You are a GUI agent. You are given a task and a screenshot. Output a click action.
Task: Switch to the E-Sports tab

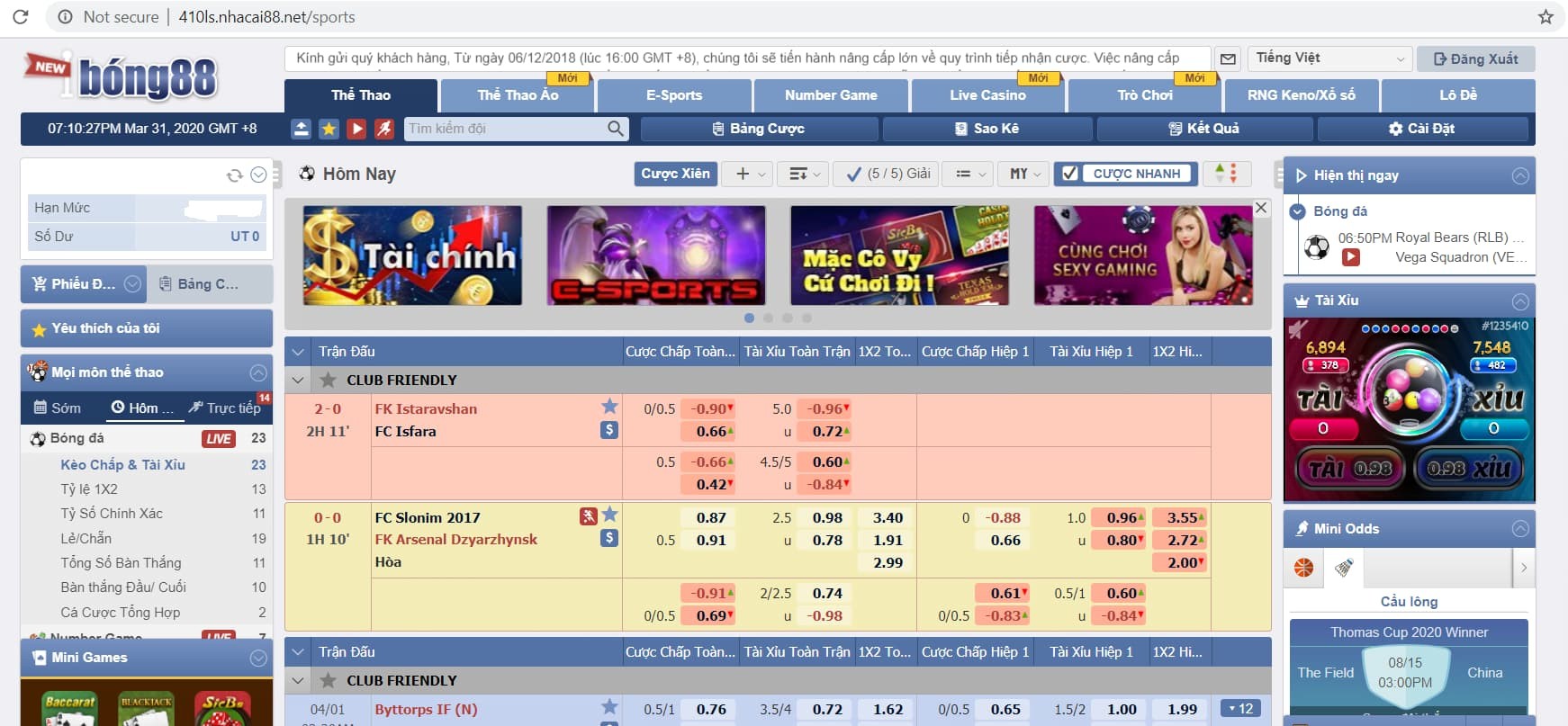(x=673, y=95)
